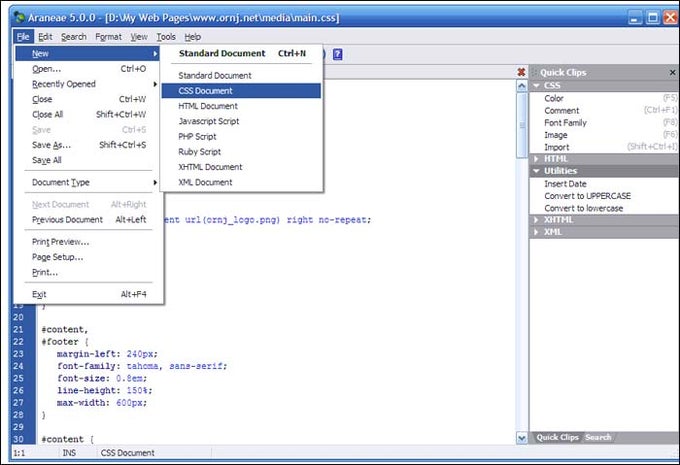Click line number 25 in the gutter
The height and width of the screenshot is (465, 680).
(x=18, y=378)
